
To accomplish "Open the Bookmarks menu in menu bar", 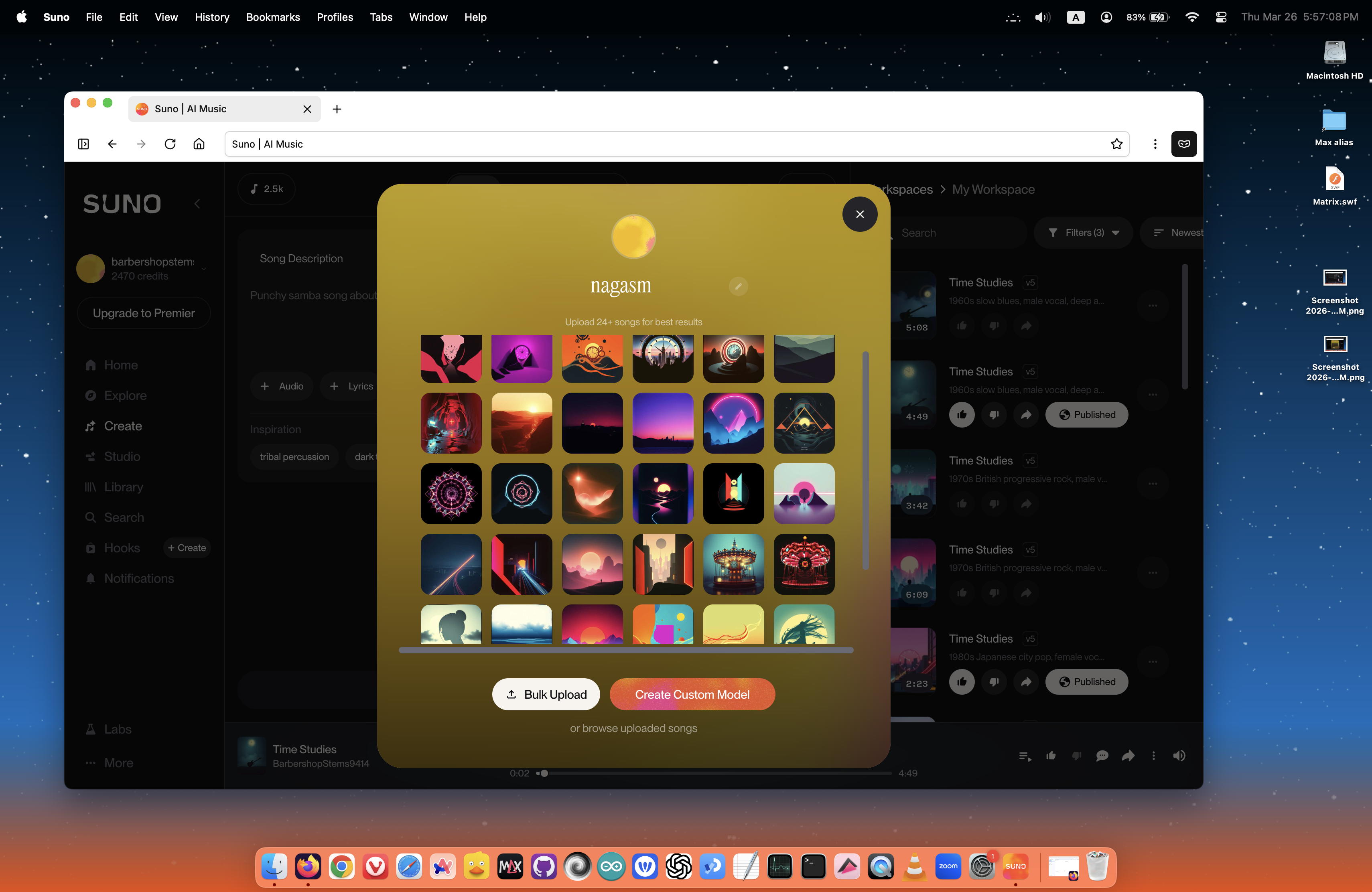I will tap(273, 17).
